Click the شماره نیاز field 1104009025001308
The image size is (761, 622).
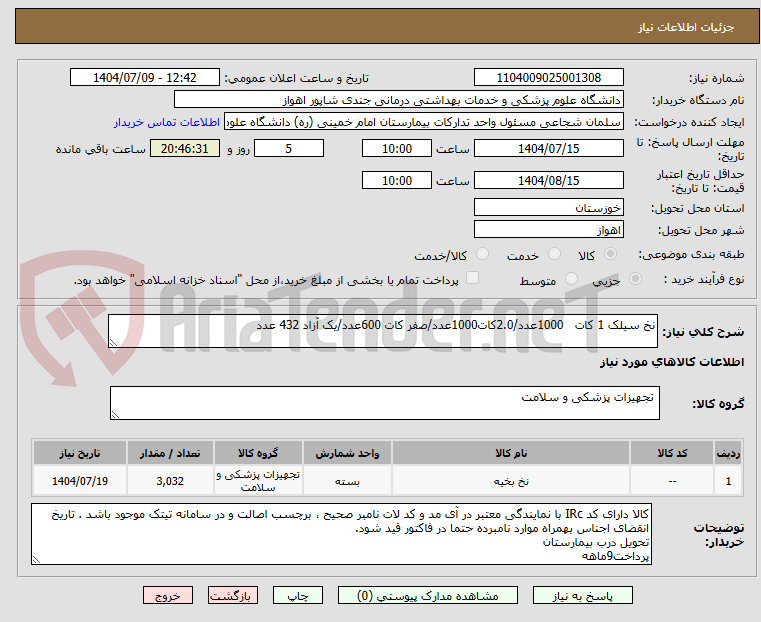[548, 78]
